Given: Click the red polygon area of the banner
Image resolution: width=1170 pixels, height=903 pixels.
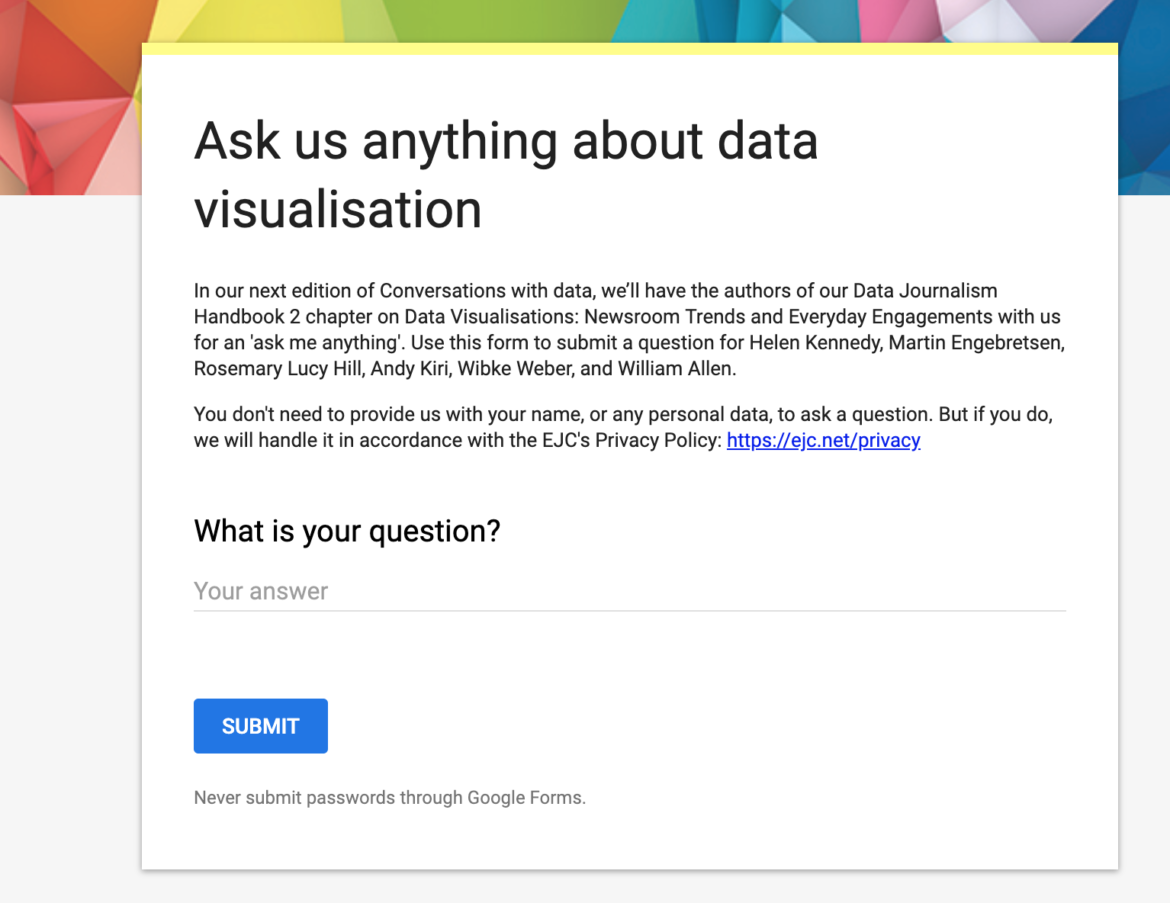Looking at the screenshot, I should tap(67, 112).
